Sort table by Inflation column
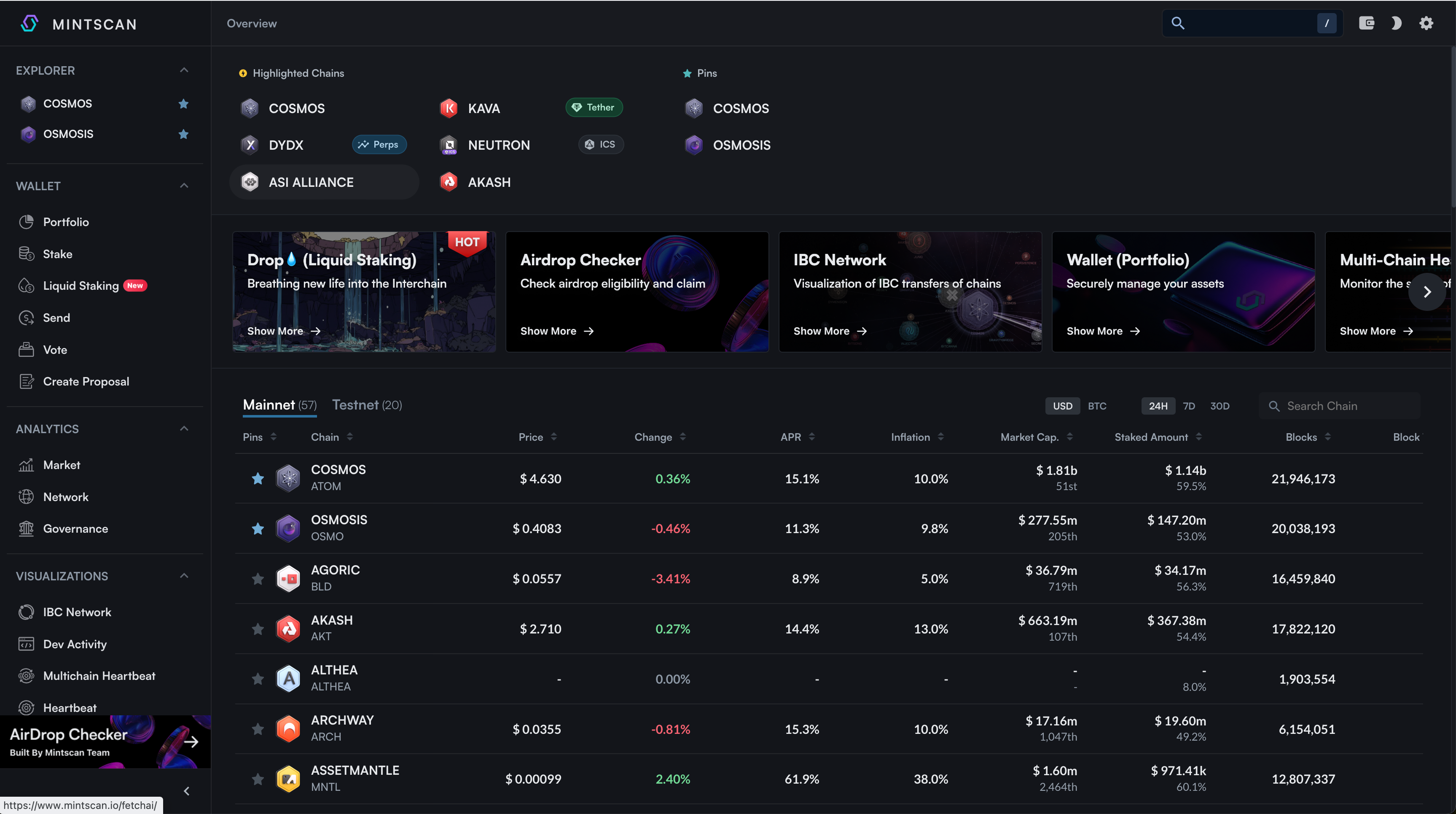1456x814 pixels. point(917,437)
